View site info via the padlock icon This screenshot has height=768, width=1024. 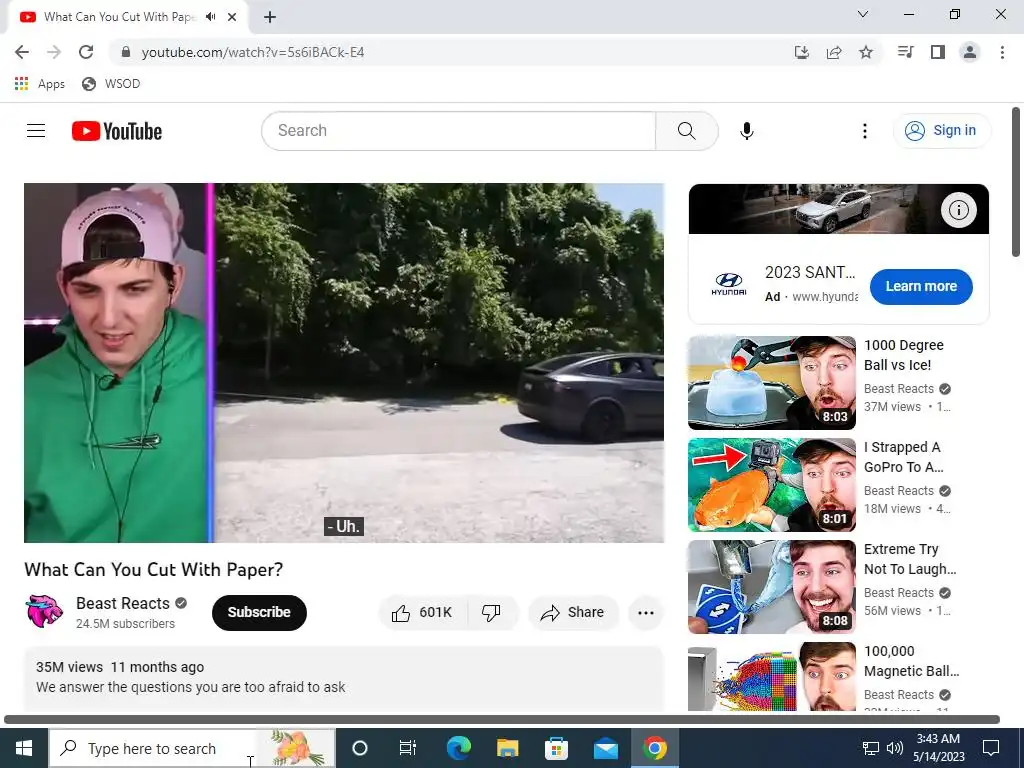126,52
